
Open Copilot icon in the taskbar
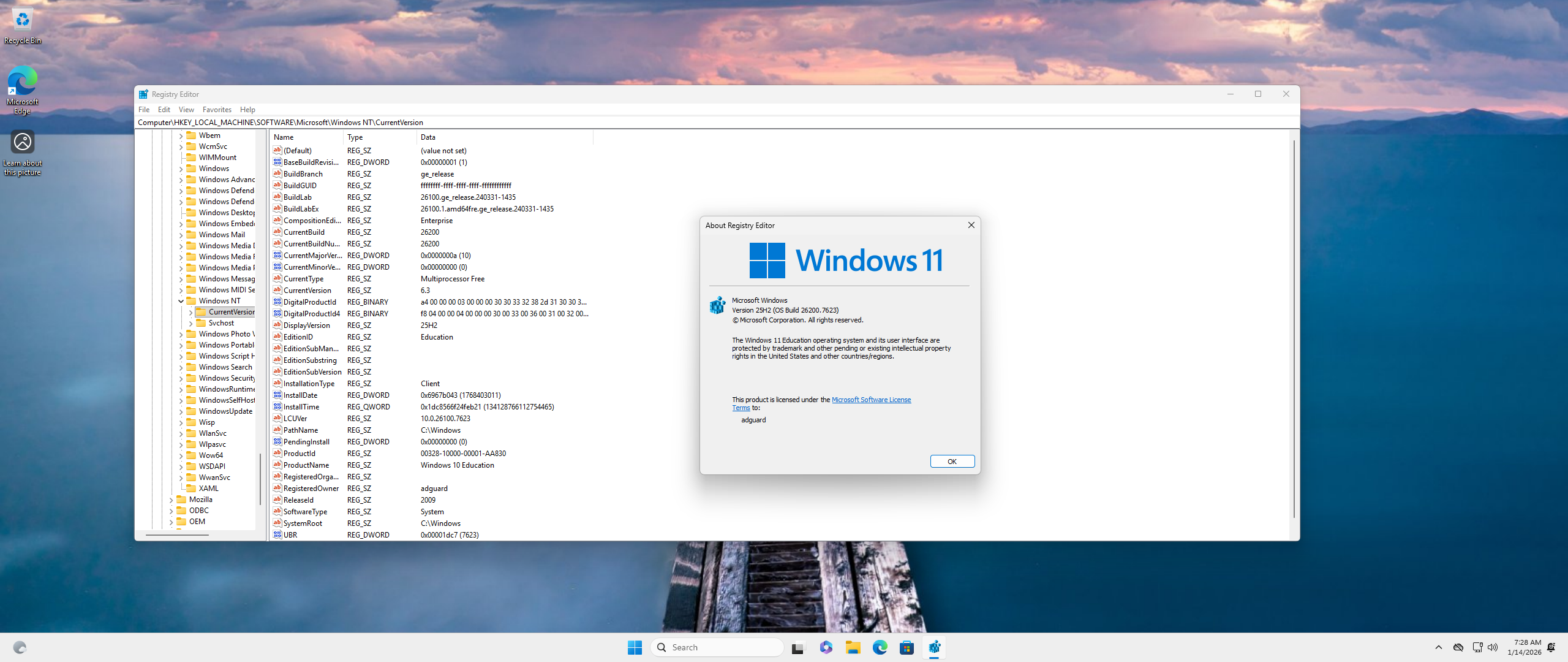tap(826, 647)
